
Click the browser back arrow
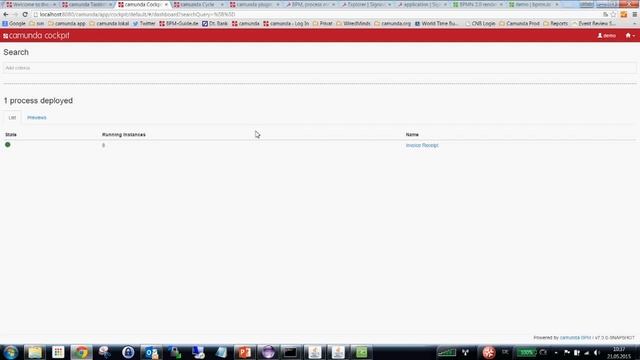point(6,14)
